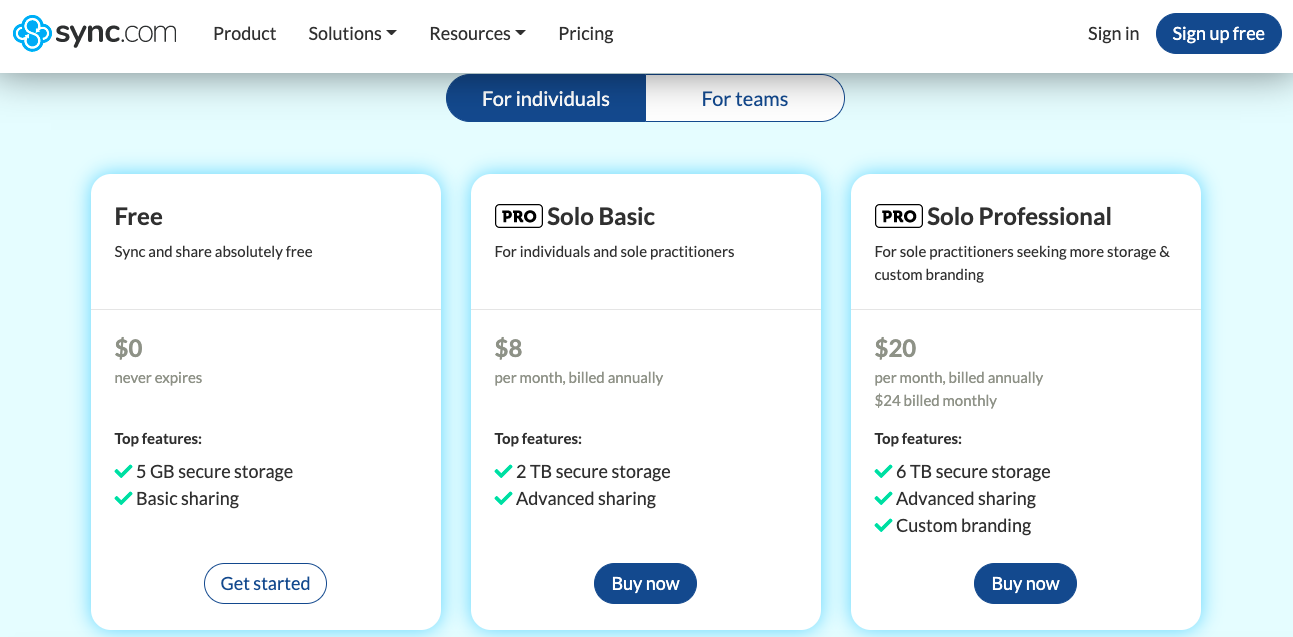Expand the Solutions dropdown menu
The width and height of the screenshot is (1293, 637).
pos(352,33)
